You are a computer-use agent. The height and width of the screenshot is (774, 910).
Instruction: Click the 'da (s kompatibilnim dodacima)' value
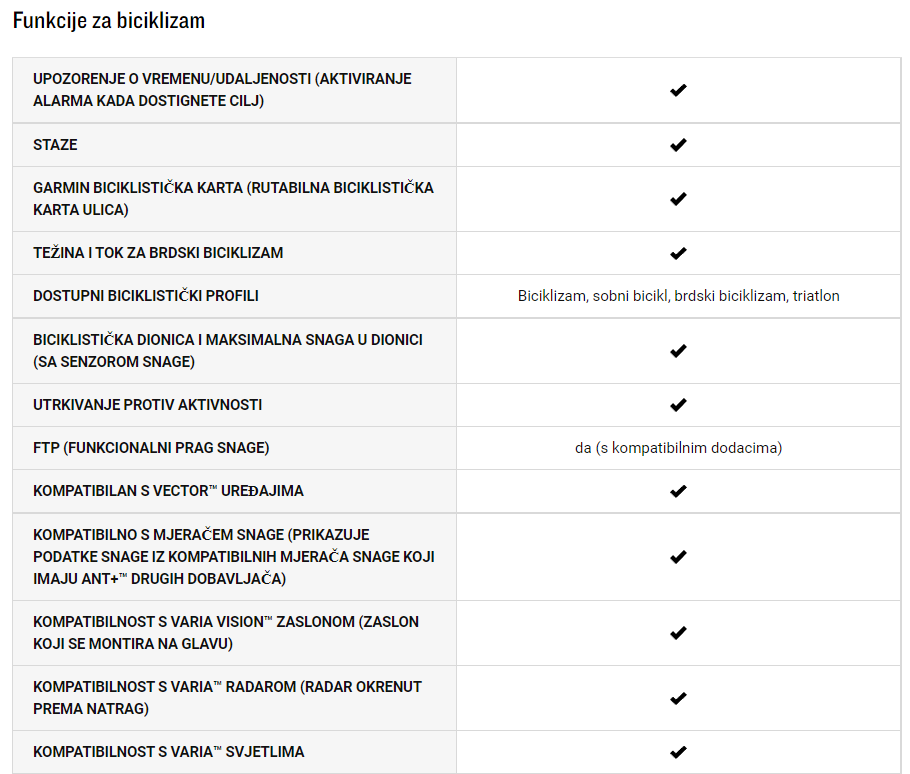678,448
